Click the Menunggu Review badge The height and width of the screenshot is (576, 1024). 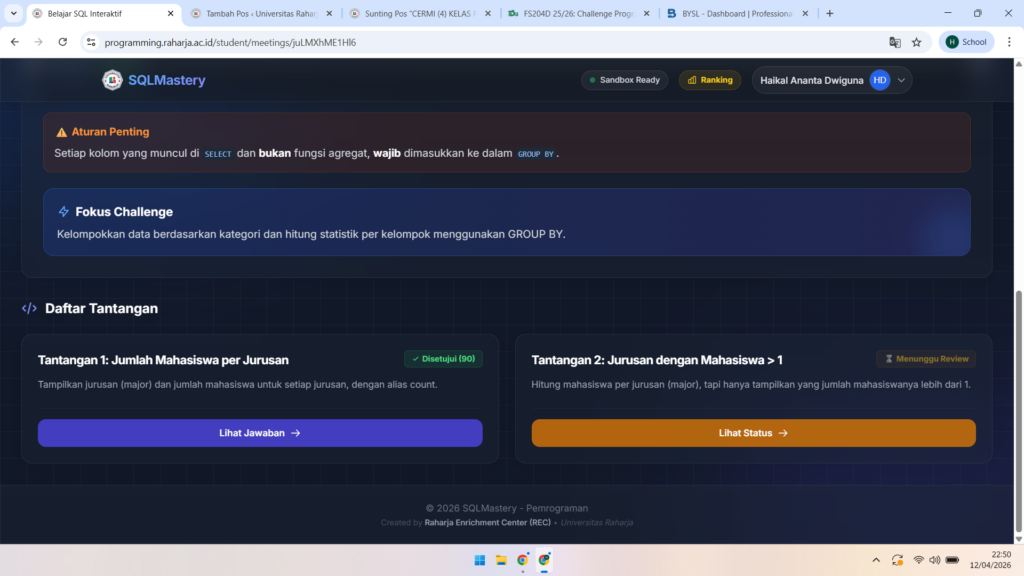tap(925, 359)
